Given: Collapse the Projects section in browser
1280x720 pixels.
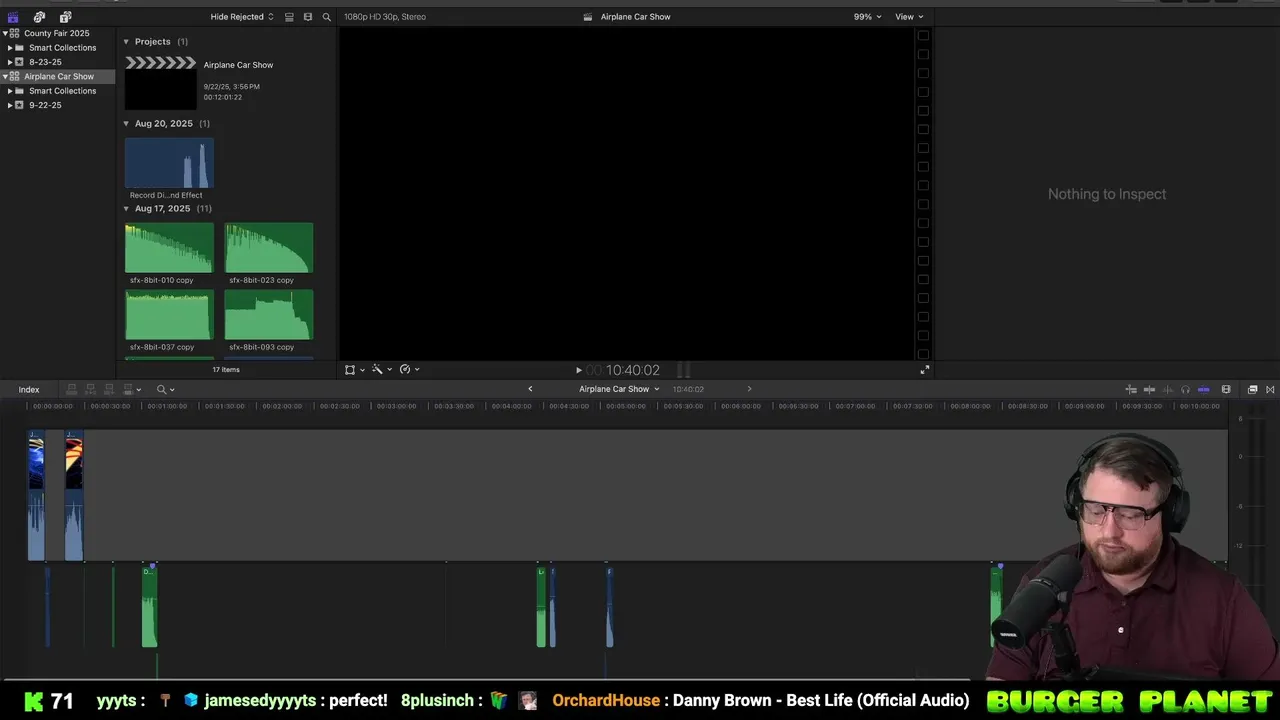Looking at the screenshot, I should (x=126, y=41).
